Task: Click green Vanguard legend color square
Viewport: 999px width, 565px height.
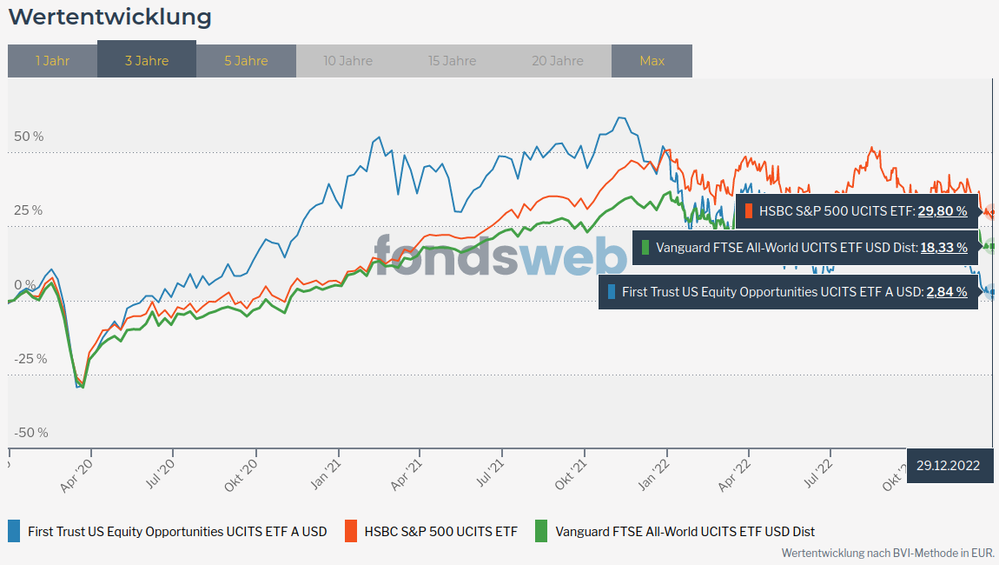Action: (x=542, y=531)
